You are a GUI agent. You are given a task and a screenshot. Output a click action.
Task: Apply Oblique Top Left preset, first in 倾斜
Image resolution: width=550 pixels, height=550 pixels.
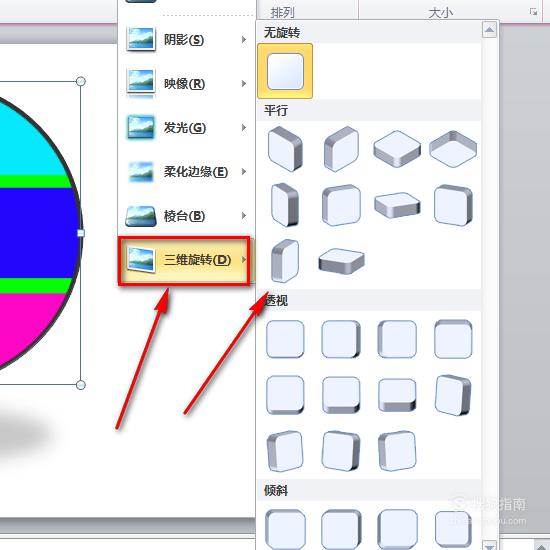[285, 529]
